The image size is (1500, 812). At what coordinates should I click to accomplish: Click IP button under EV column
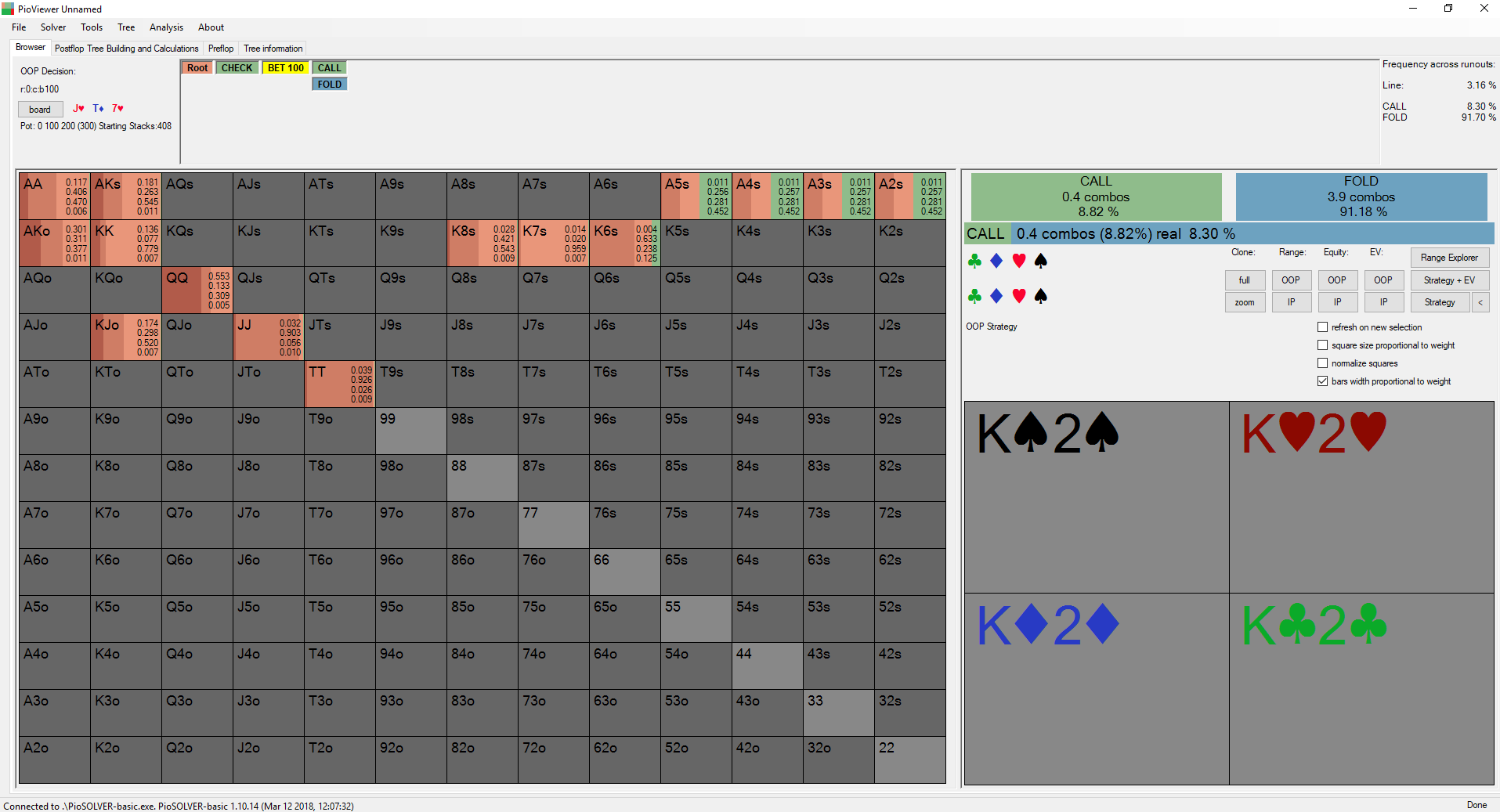click(1383, 302)
